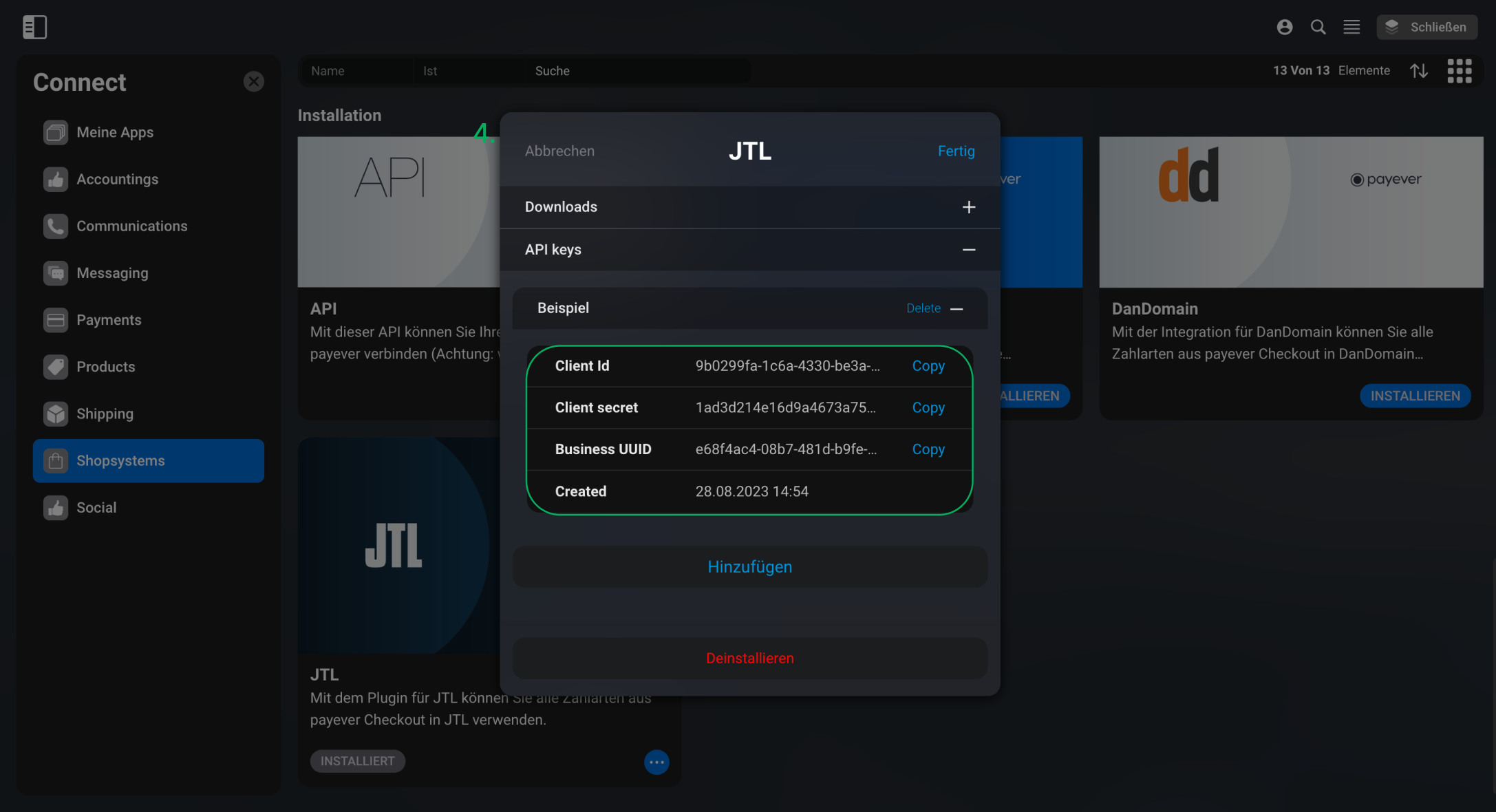1496x812 pixels.
Task: Copy the Client secret
Action: 928,407
